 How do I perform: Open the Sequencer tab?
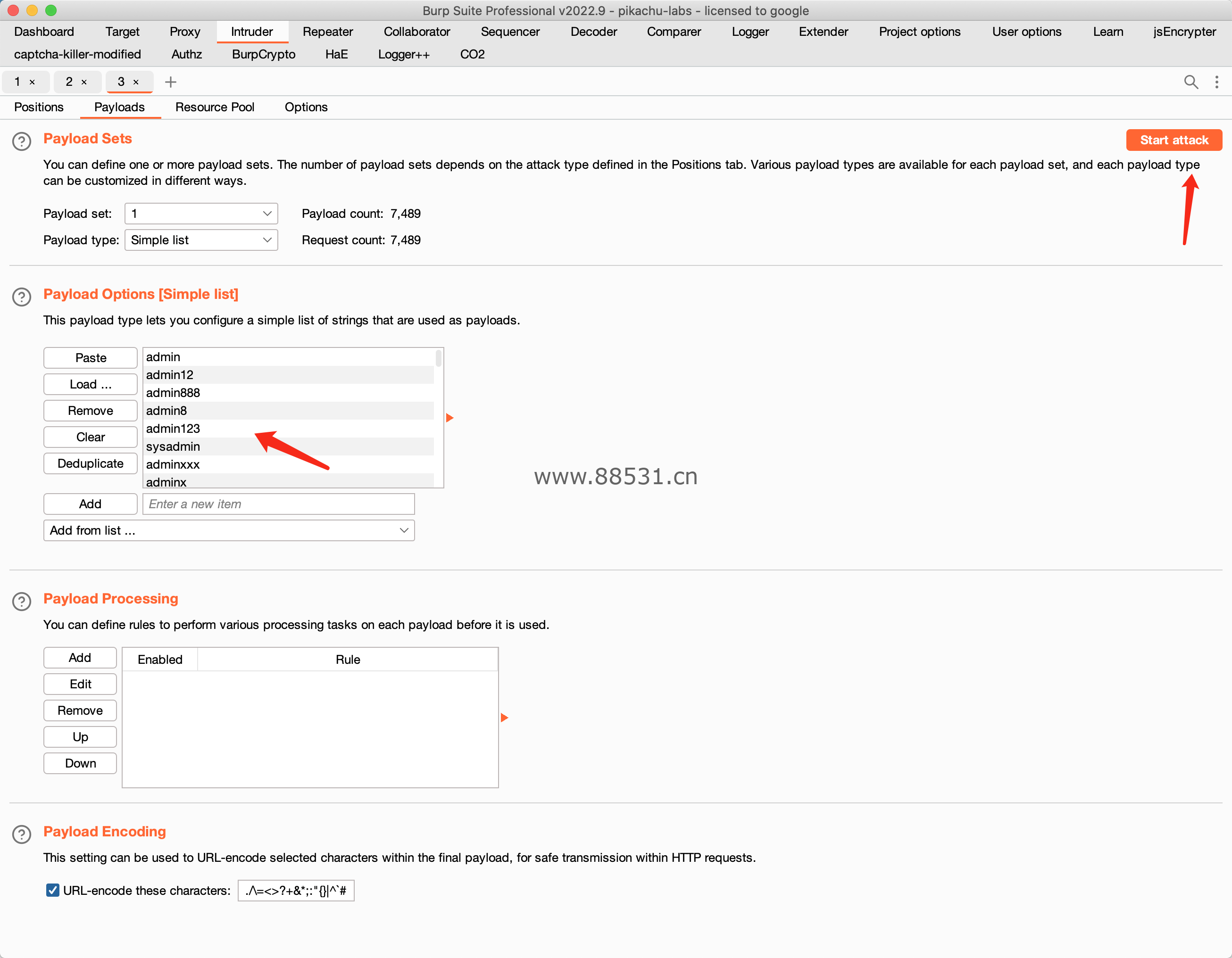(x=510, y=32)
